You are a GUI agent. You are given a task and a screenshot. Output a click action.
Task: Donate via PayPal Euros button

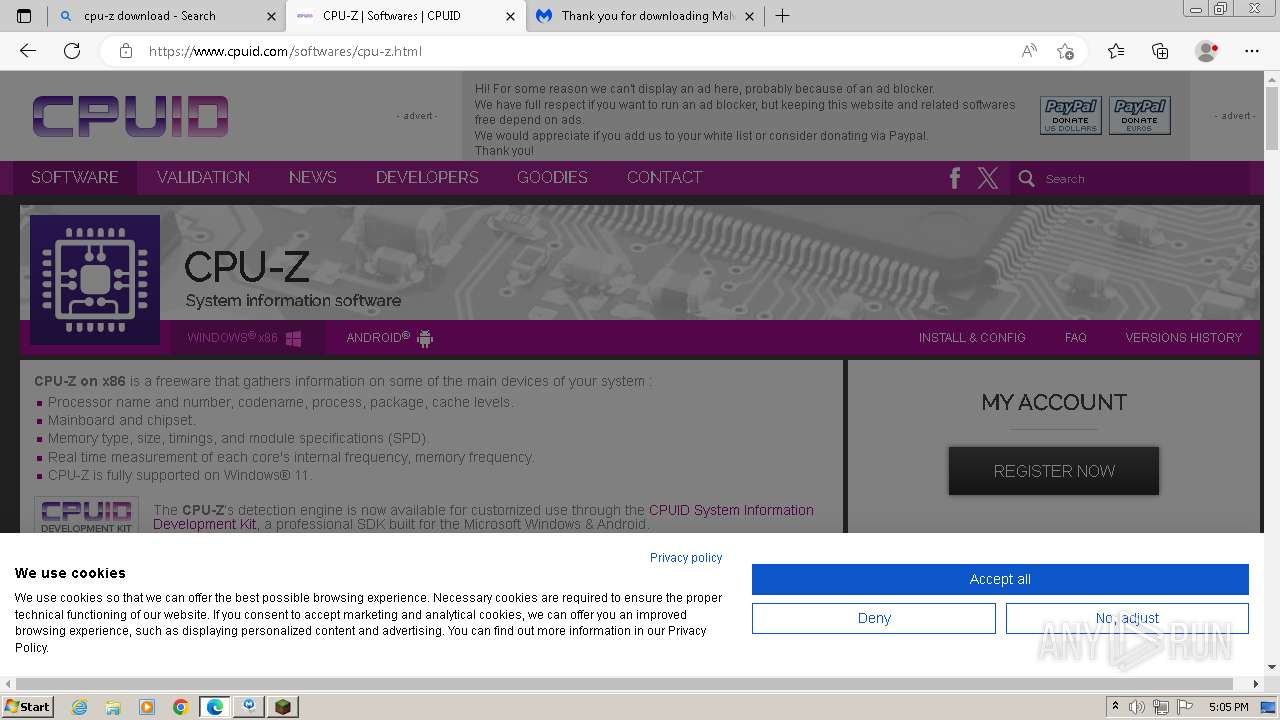pos(1139,116)
